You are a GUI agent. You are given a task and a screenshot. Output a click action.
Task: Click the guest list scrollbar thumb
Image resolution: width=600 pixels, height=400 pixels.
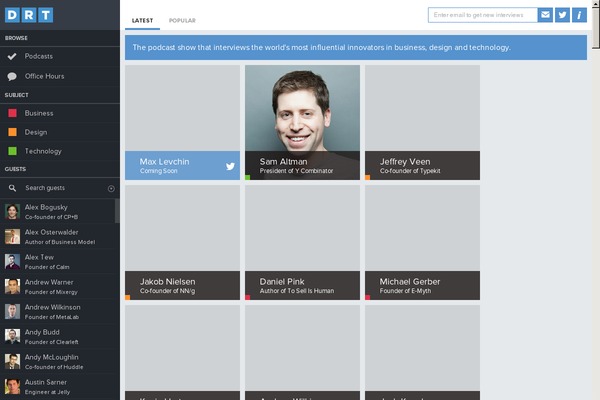(117, 211)
